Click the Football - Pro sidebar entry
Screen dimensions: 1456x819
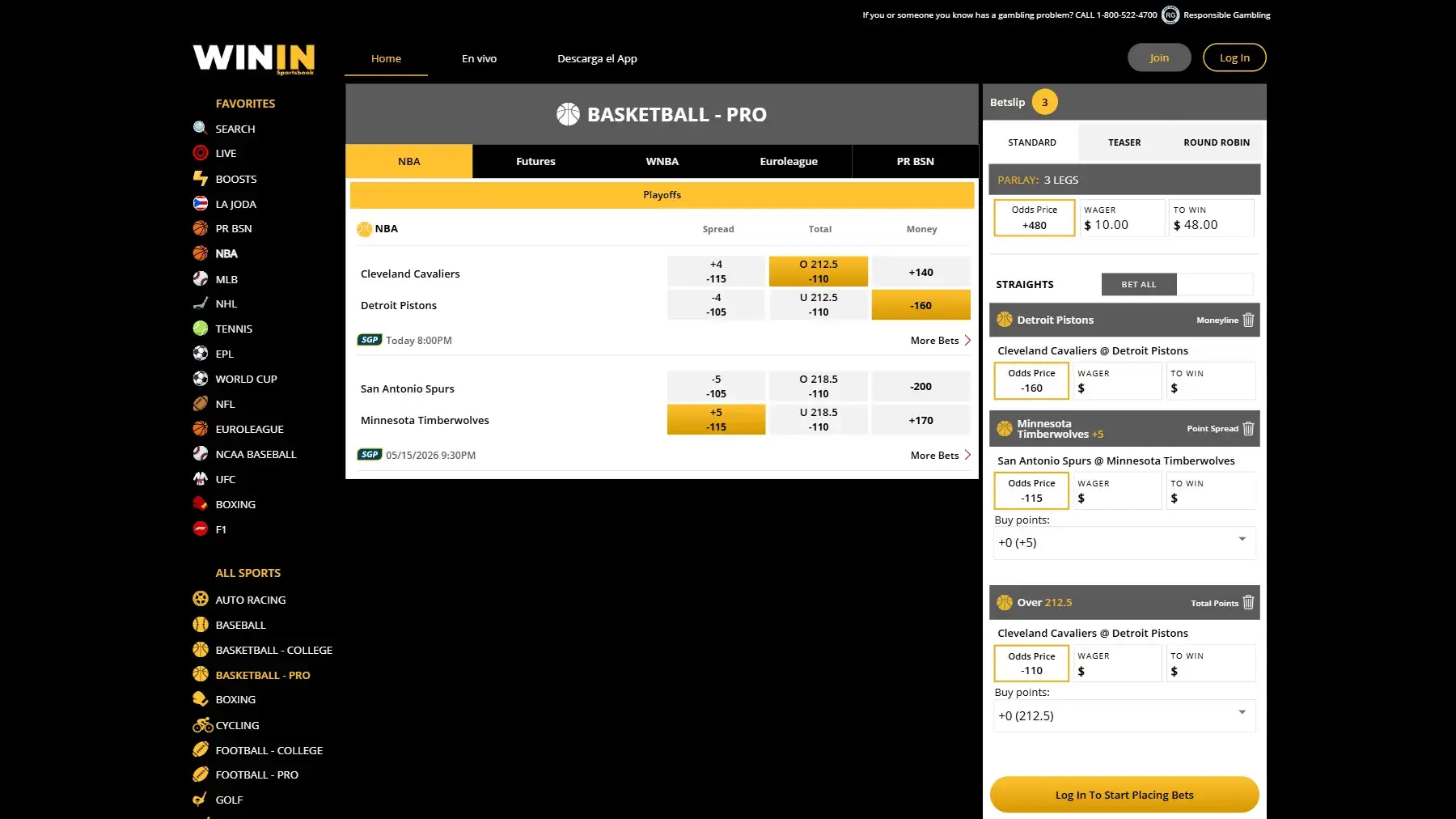[x=256, y=774]
